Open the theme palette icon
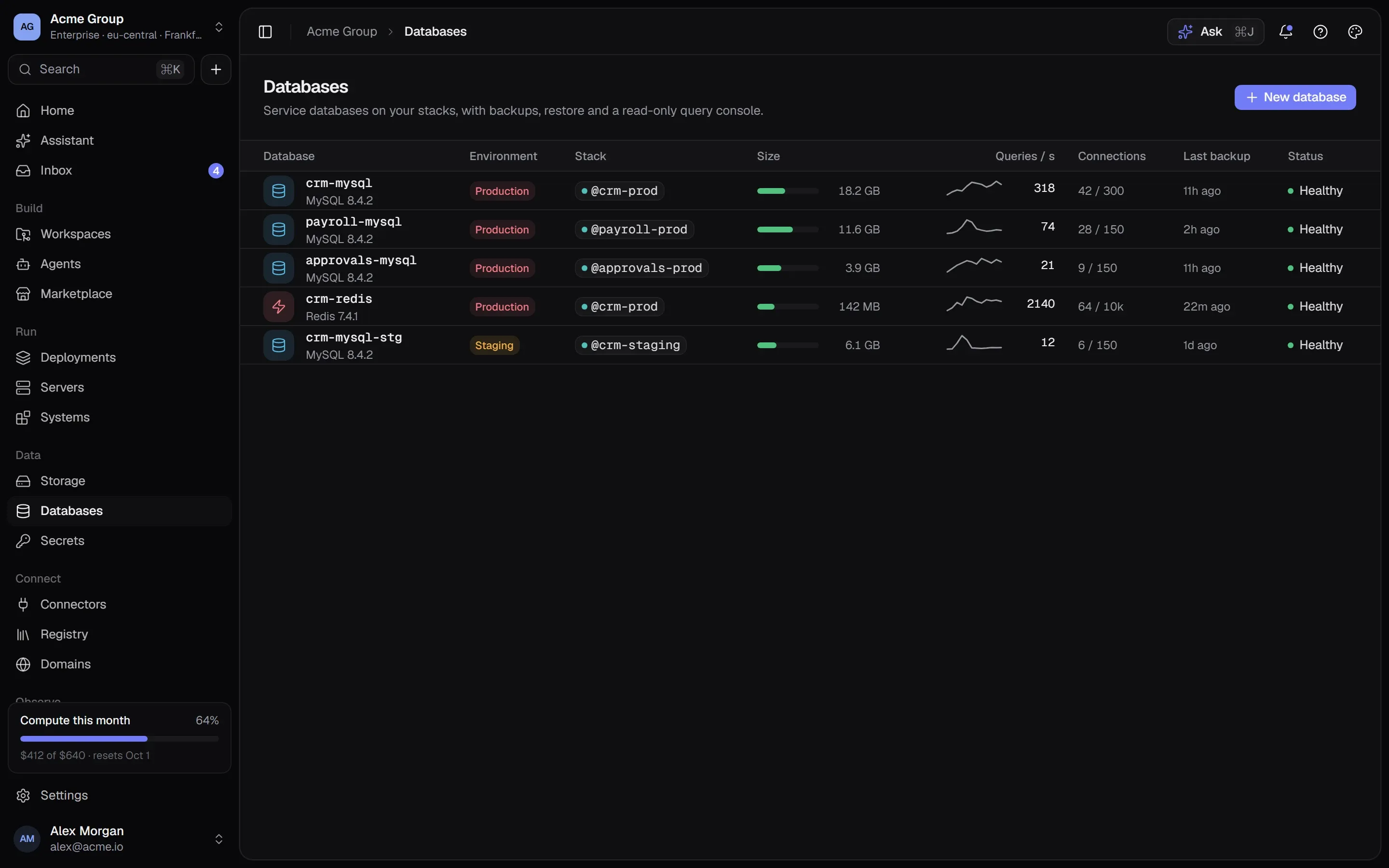 [x=1355, y=31]
